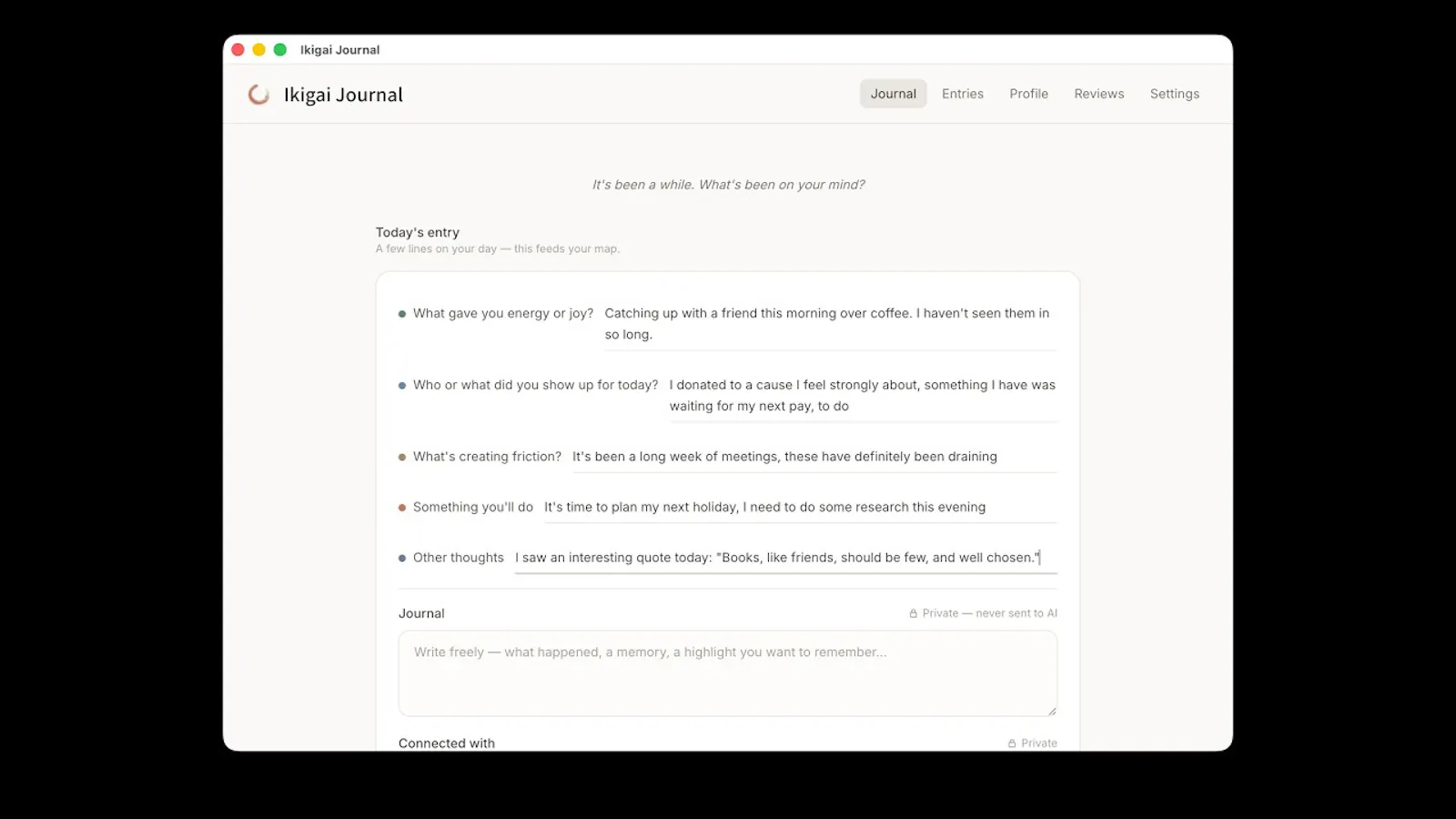Click the lock icon beside 'Connected with' Private label
Image resolution: width=1456 pixels, height=819 pixels.
click(1012, 743)
